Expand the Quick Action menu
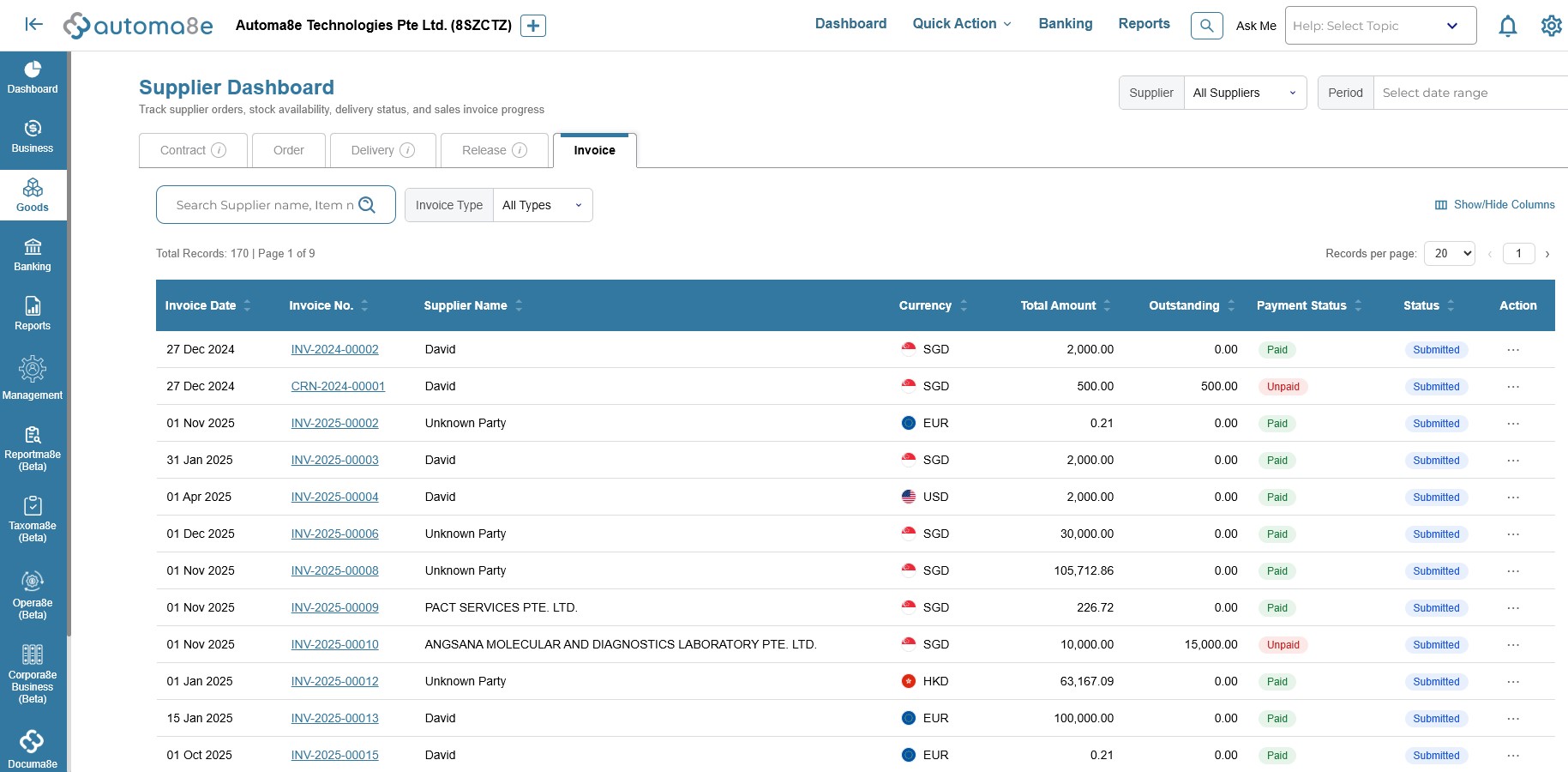This screenshot has height=772, width=1568. 962,24
